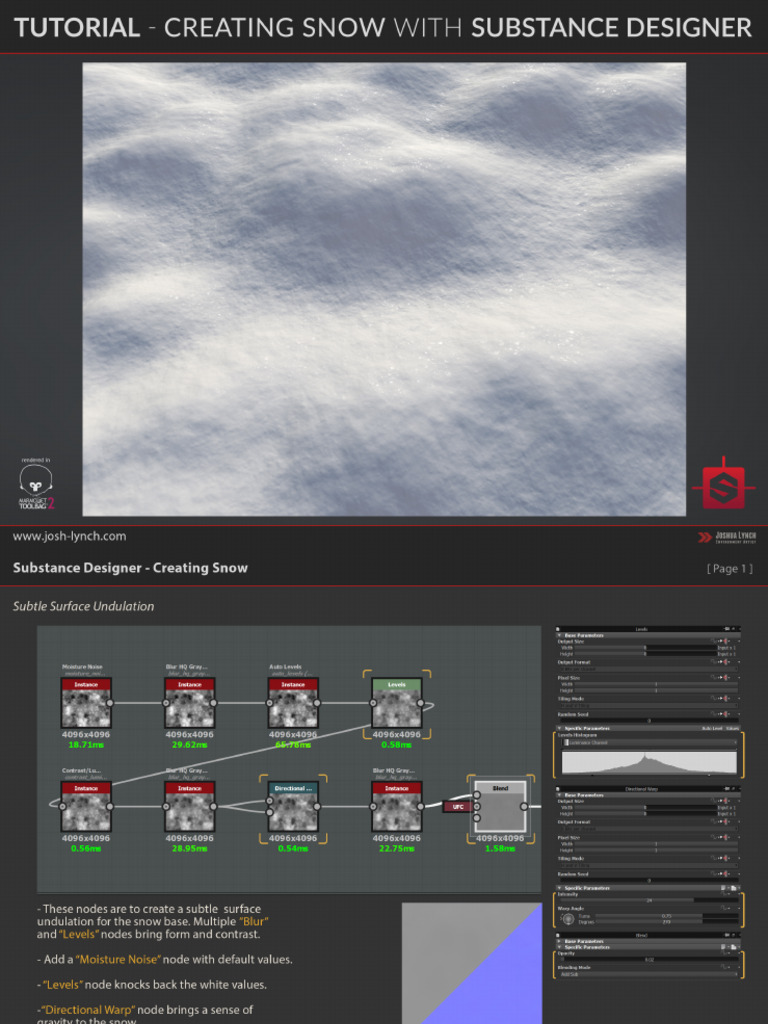Click the large snow render image
Screen dimensions: 768x1024
[384, 289]
